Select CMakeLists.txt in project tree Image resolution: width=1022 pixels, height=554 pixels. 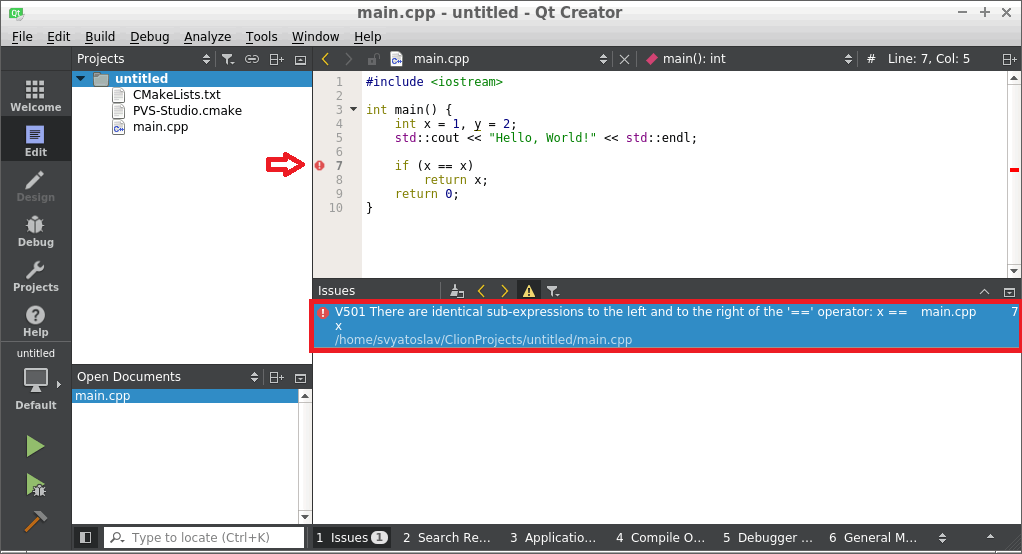point(177,95)
